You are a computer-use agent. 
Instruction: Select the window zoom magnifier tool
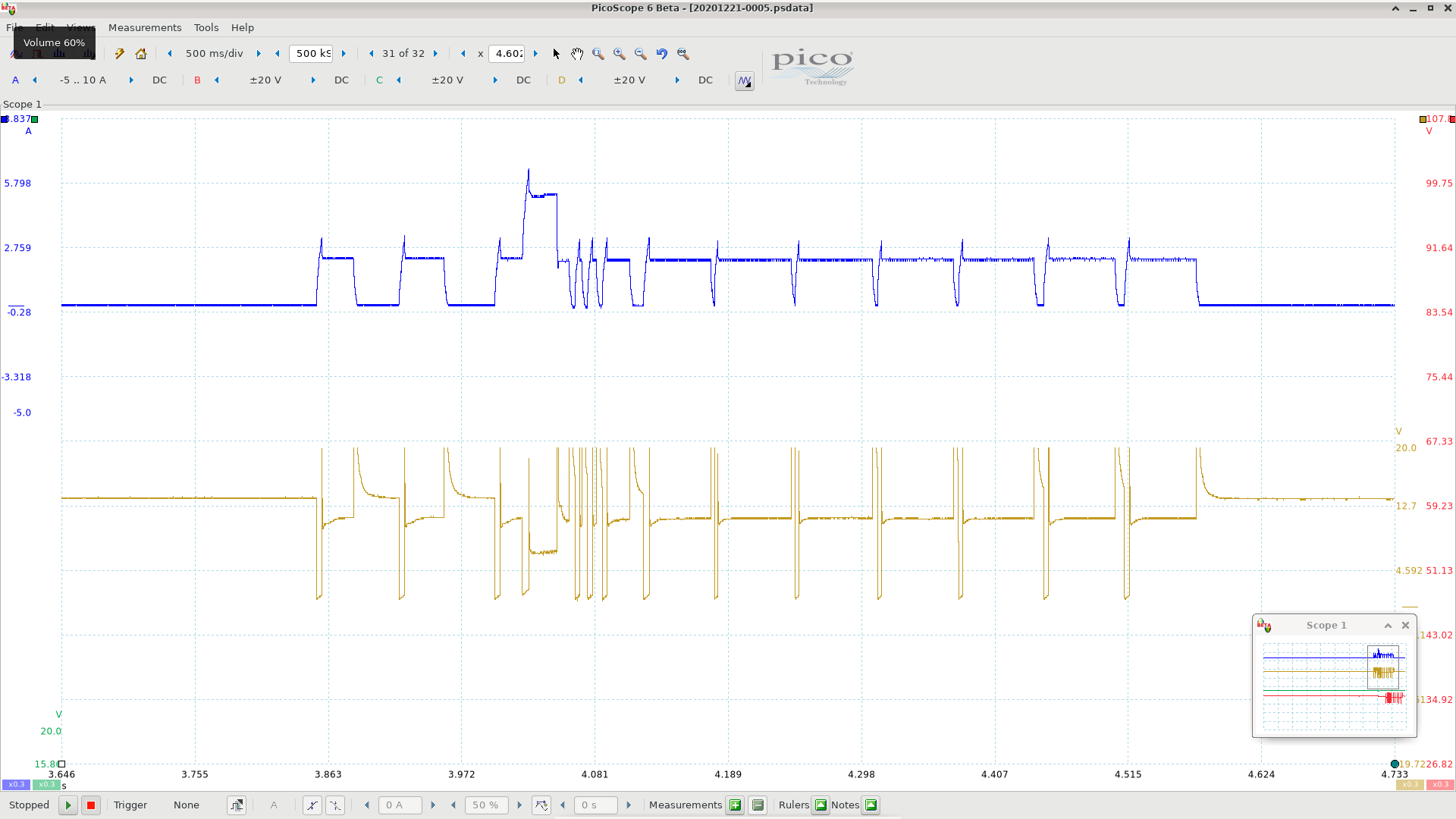[x=598, y=54]
